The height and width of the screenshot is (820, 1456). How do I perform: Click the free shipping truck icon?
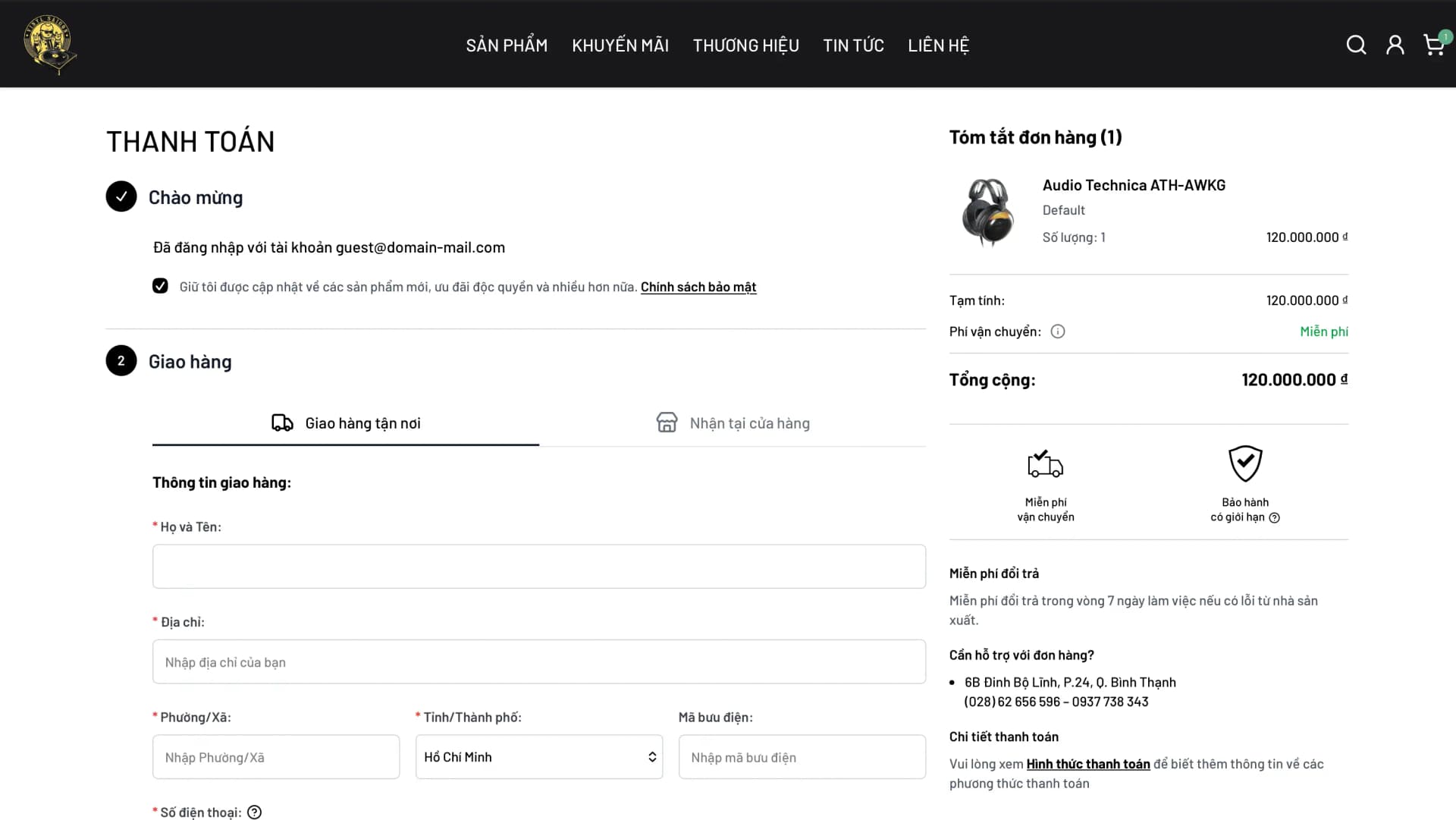[1045, 463]
